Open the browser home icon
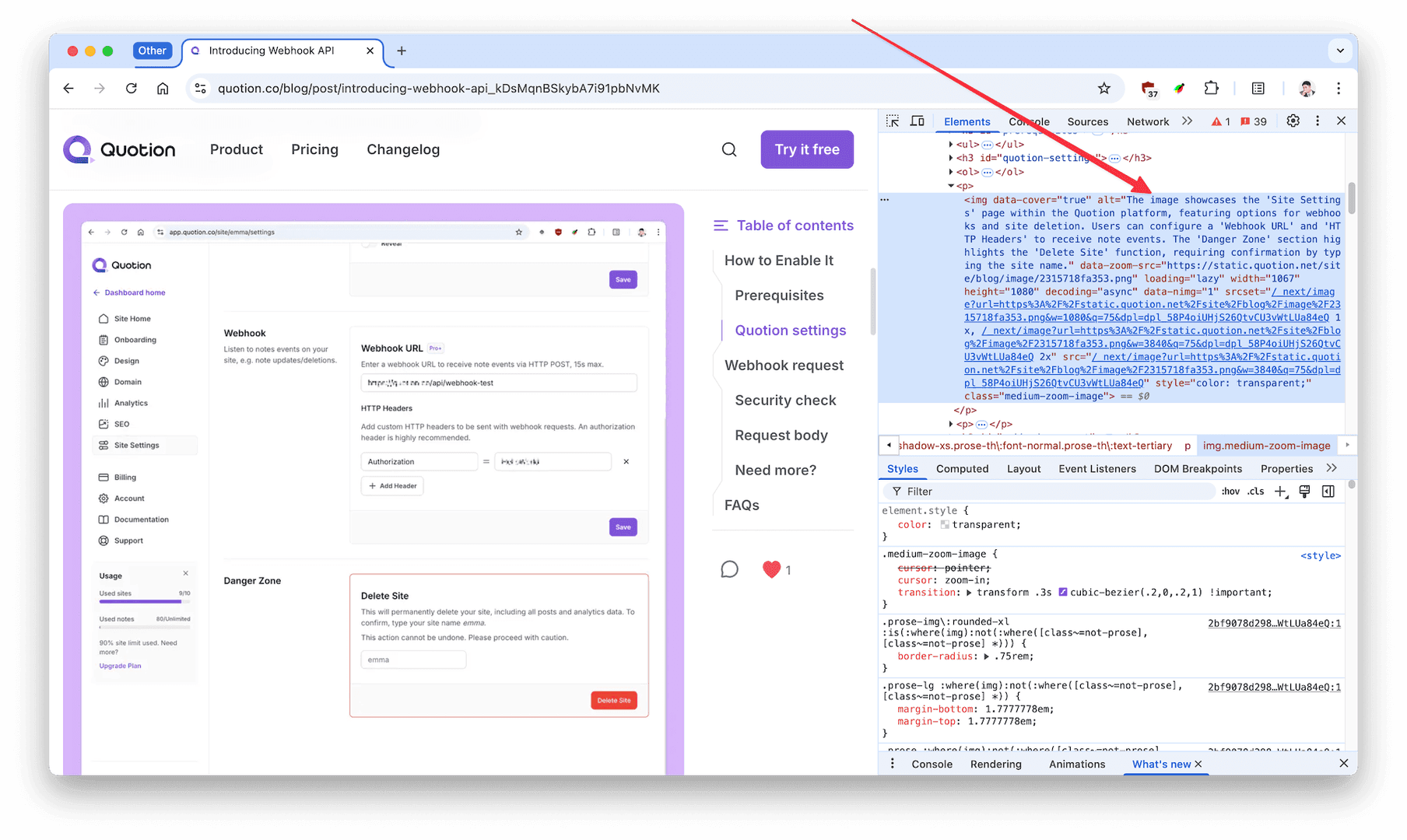This screenshot has width=1407, height=840. click(162, 89)
